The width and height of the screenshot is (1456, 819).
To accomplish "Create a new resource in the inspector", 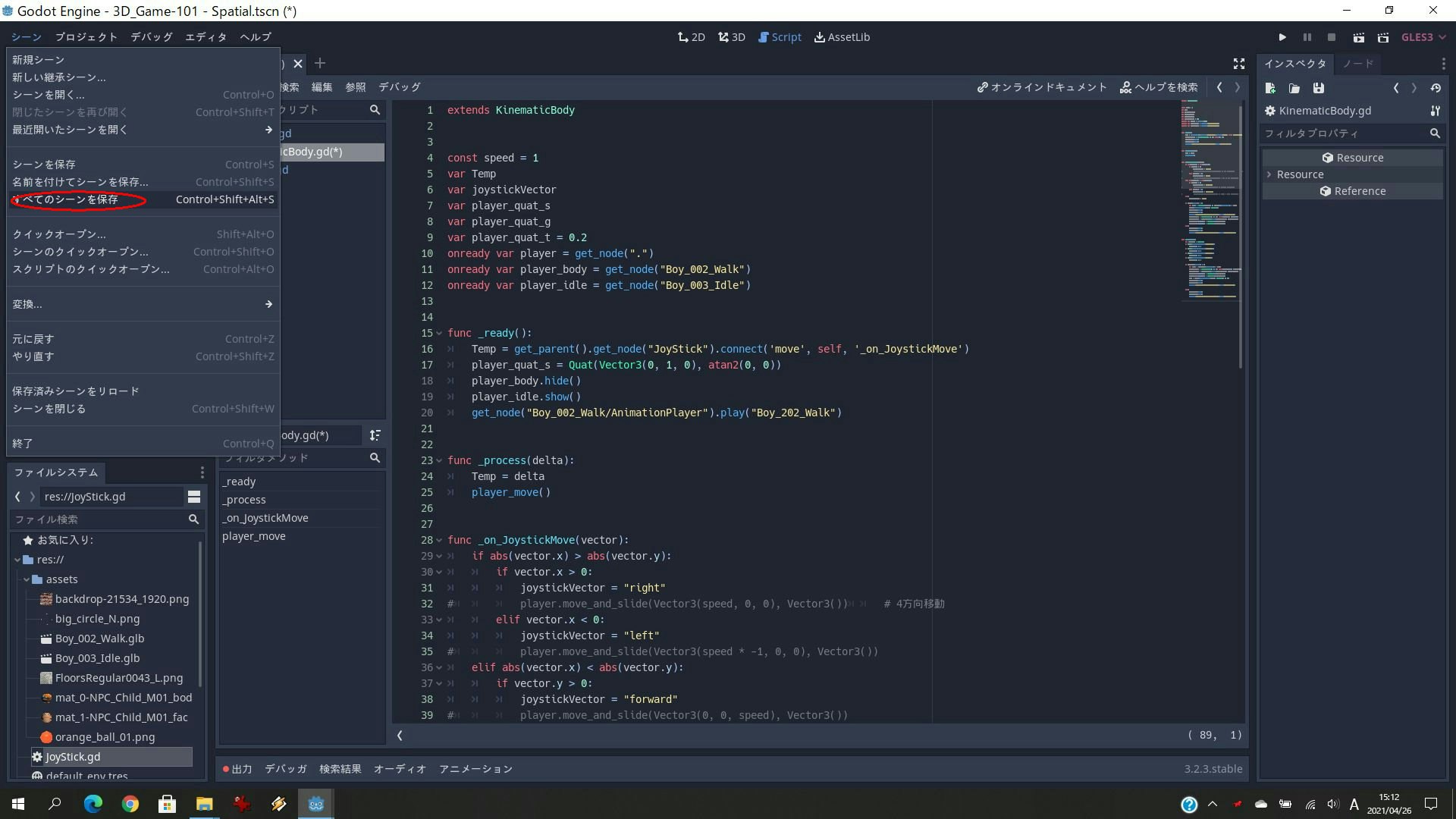I will 1270,88.
